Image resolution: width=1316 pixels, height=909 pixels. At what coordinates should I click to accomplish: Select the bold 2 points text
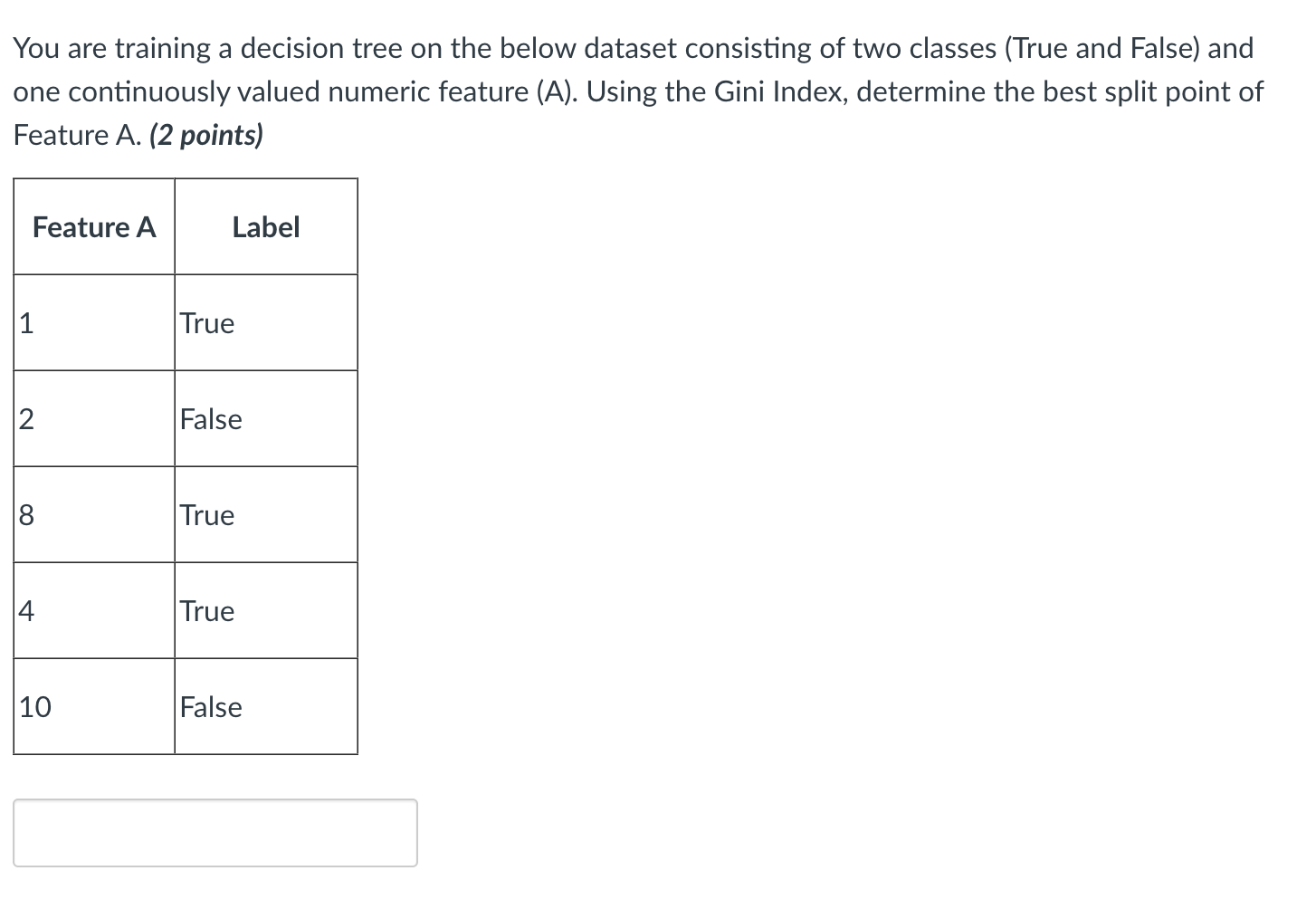pos(206,134)
